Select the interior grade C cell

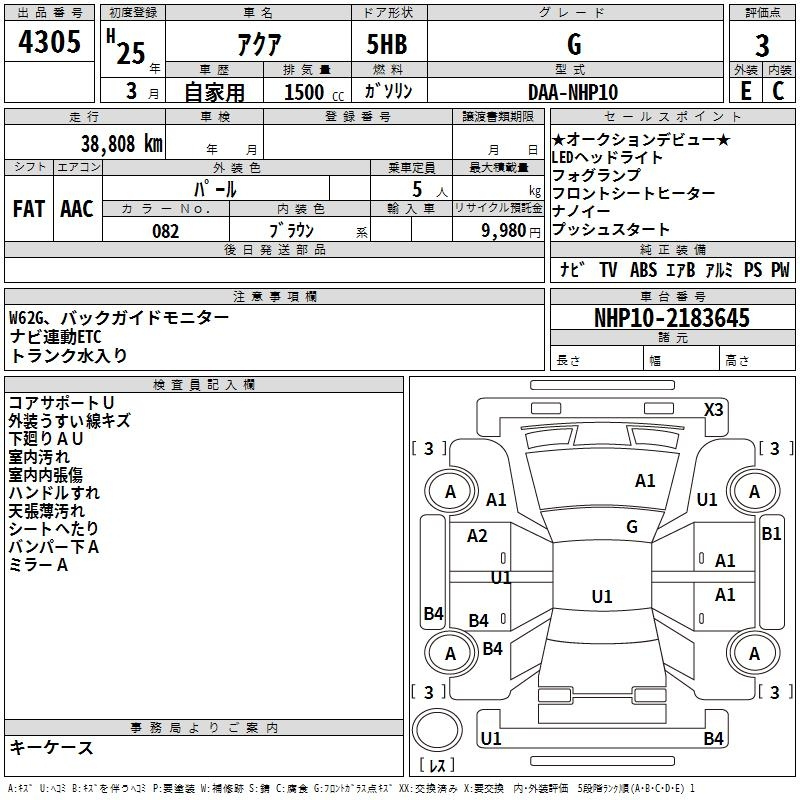(x=778, y=91)
